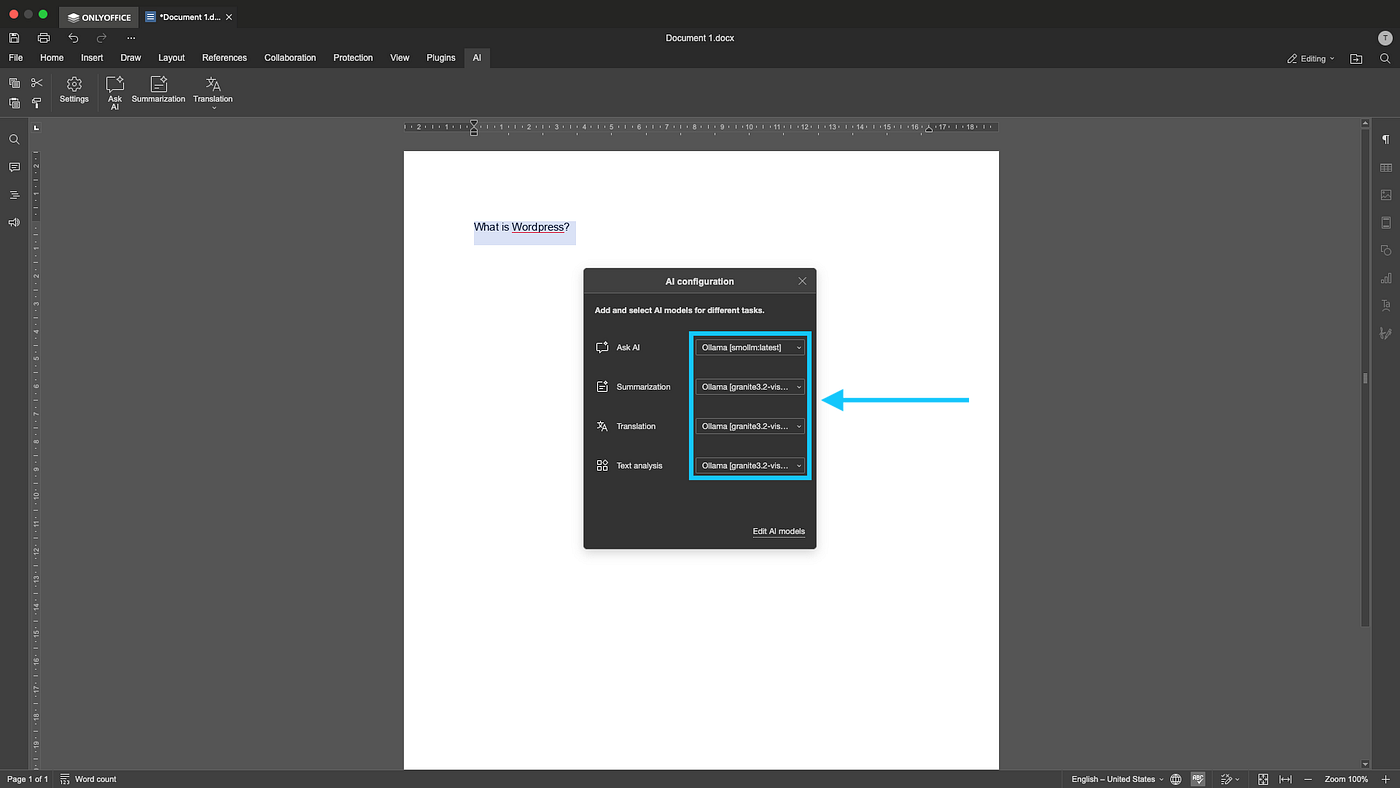The image size is (1400, 788).
Task: Switch to the Protection tab
Action: click(x=353, y=58)
